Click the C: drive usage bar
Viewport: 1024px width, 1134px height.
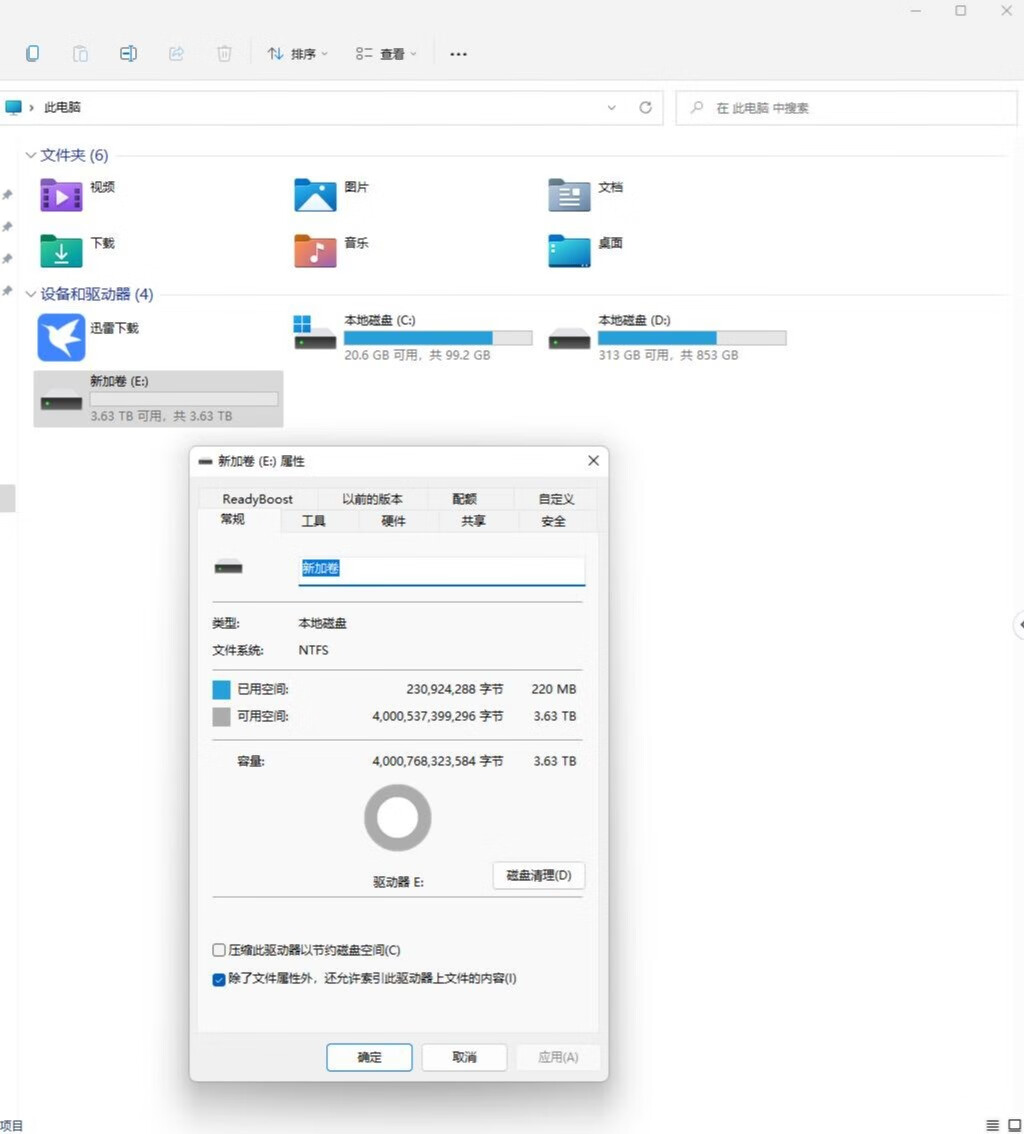pos(438,338)
